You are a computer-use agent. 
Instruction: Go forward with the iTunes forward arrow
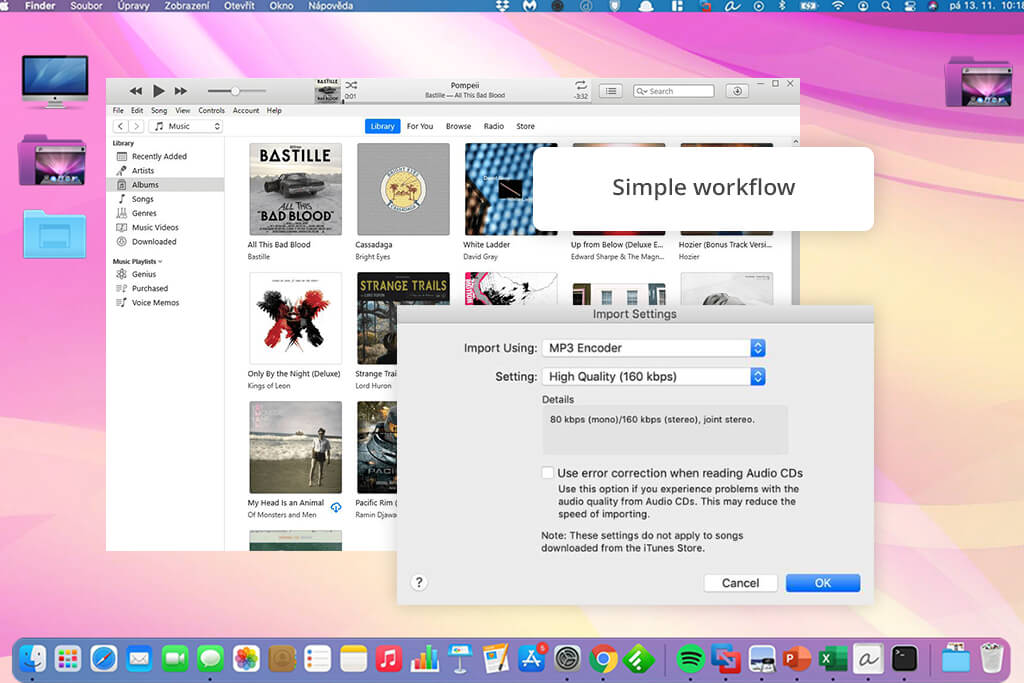tap(136, 126)
